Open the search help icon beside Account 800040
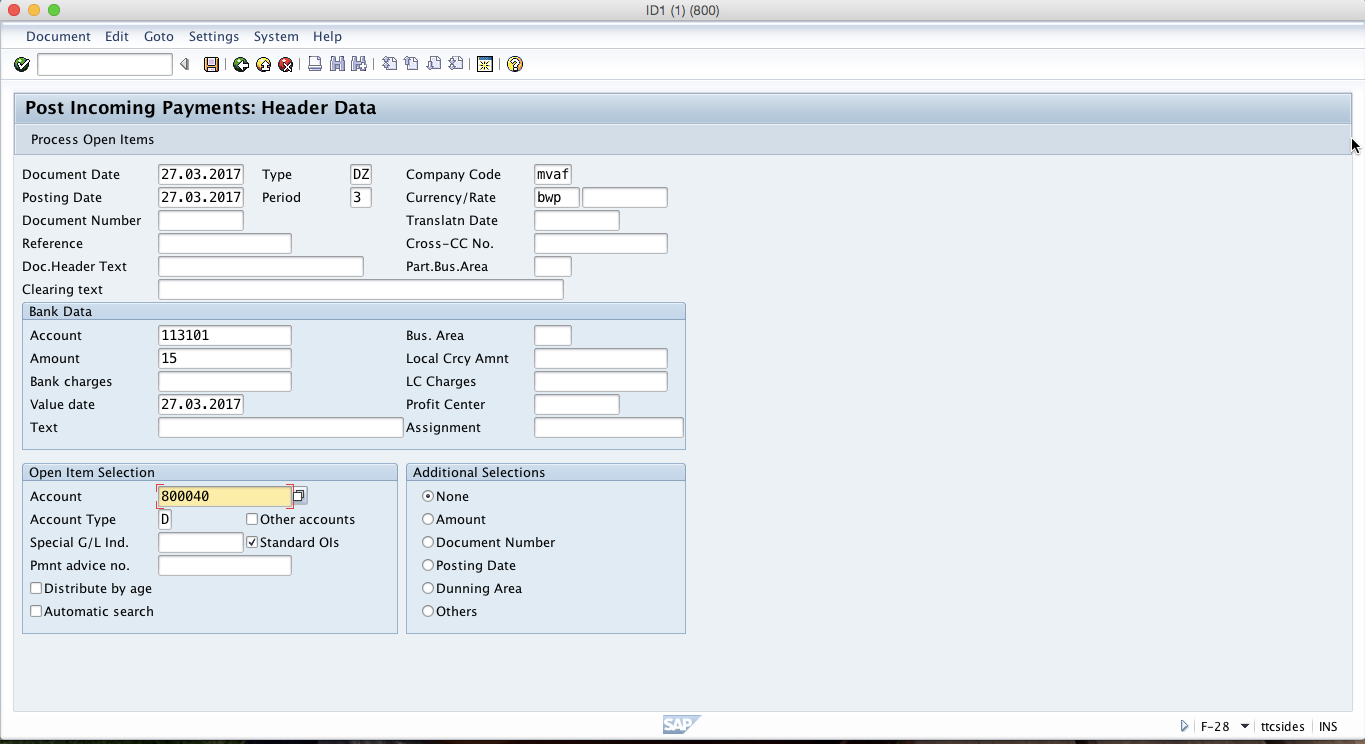Screen dimensions: 1365x744 click(299, 495)
